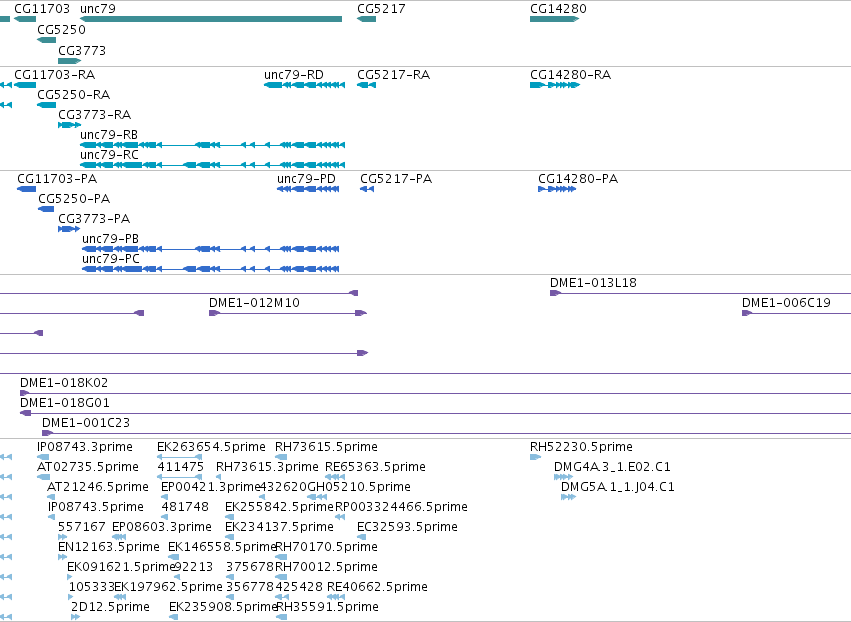
Task: Open the CG14280-RA transcript
Action: [x=555, y=85]
